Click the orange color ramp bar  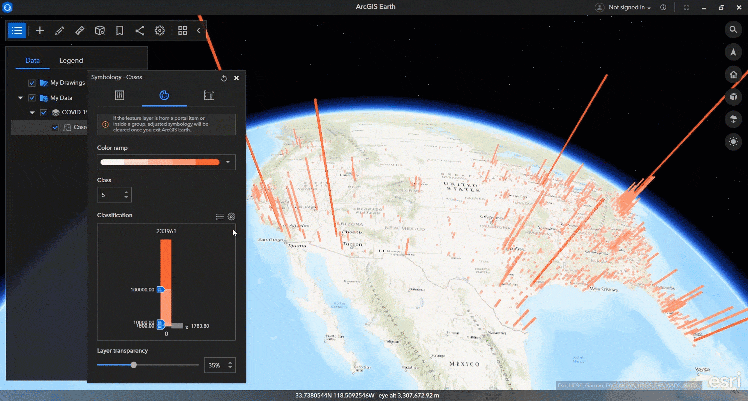(x=160, y=162)
